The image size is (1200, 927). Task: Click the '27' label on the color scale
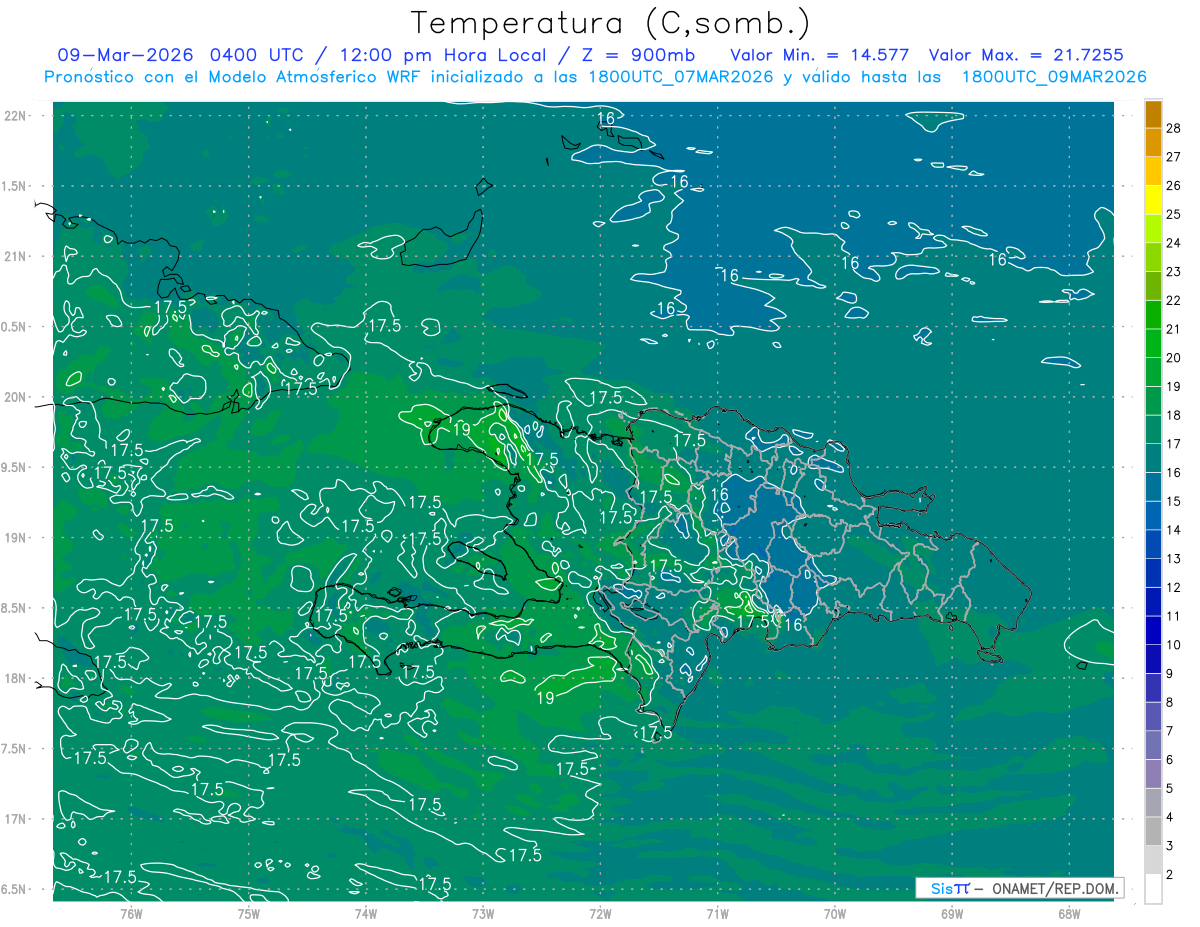coord(1174,157)
